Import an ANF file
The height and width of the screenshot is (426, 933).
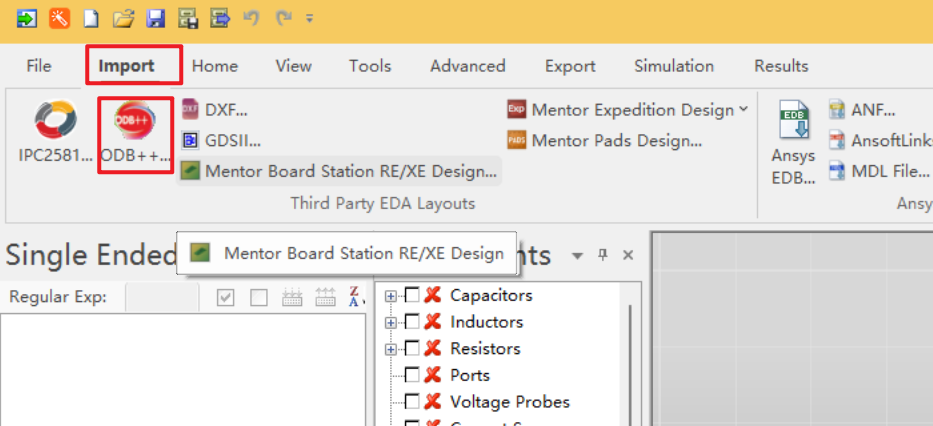click(862, 109)
